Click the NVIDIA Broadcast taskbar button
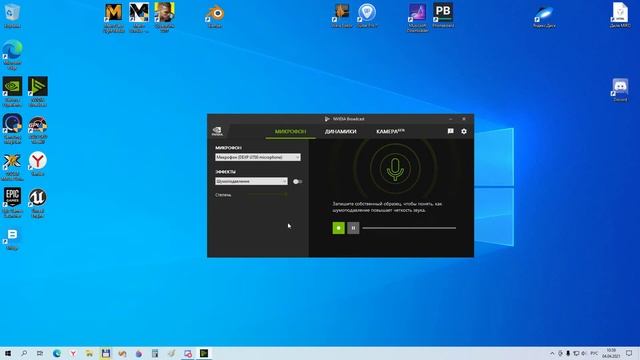 (x=204, y=353)
